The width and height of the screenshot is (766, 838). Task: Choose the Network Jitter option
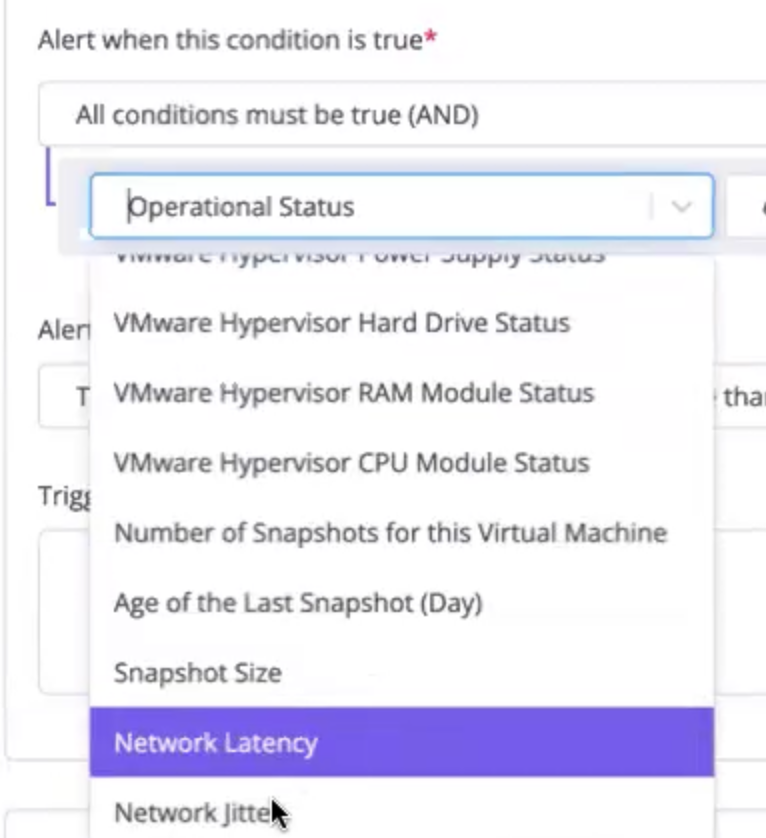click(x=402, y=812)
